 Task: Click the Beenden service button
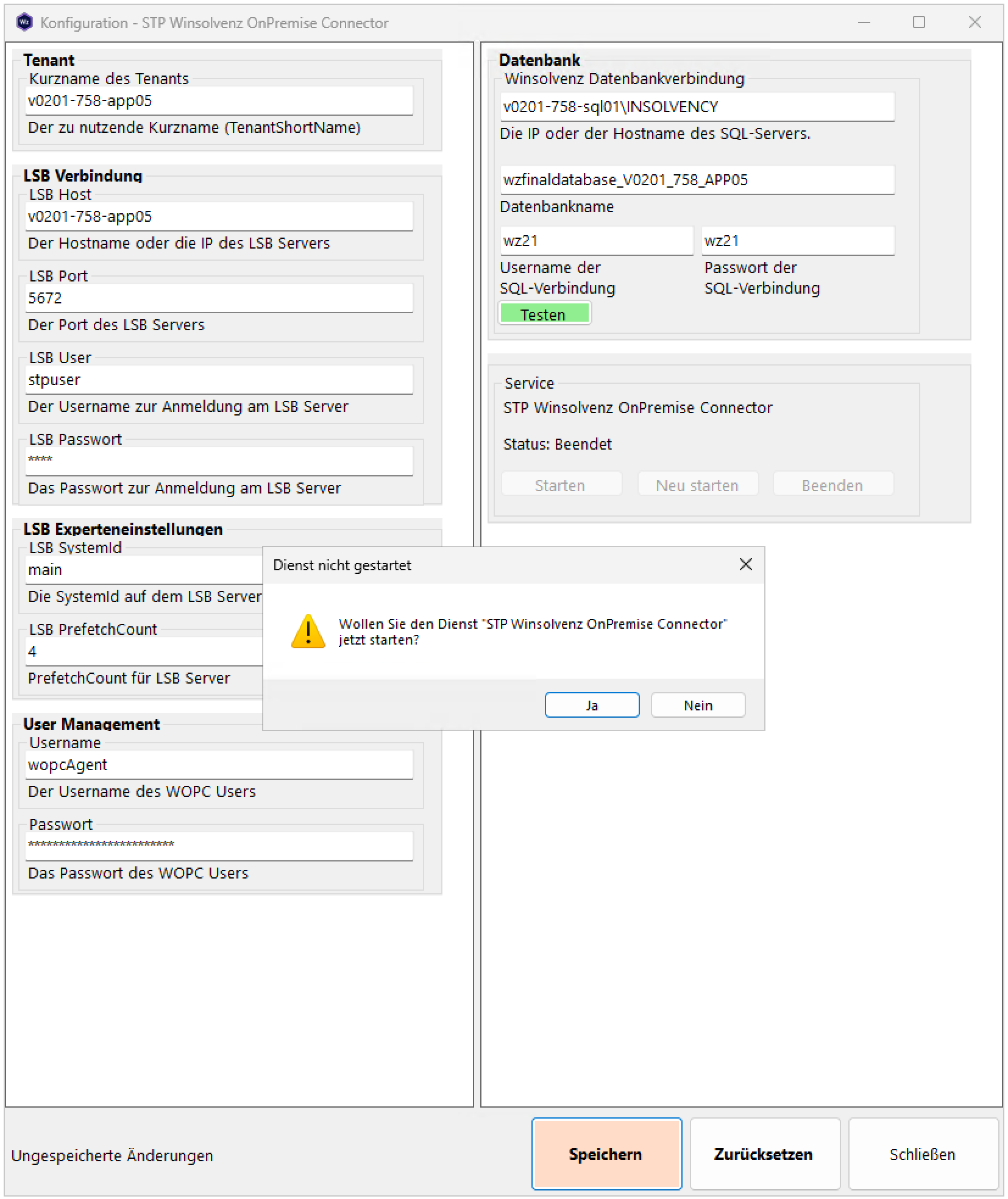click(833, 485)
